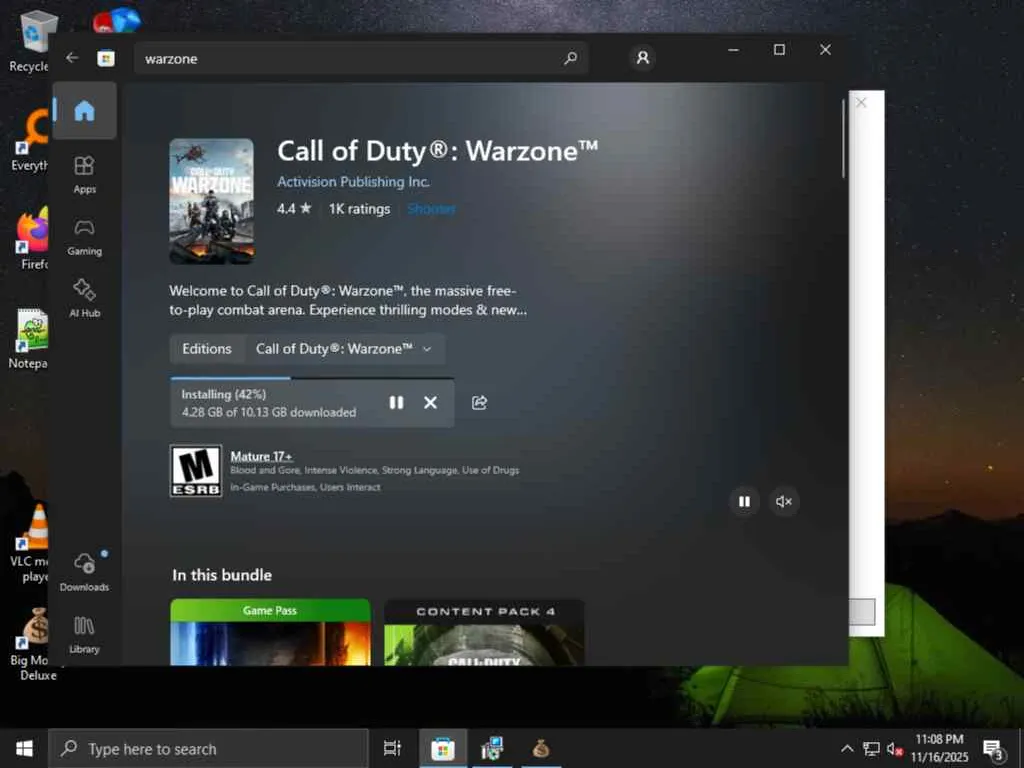The width and height of the screenshot is (1024, 768).
Task: Open the Downloads page in sidebar
Action: [84, 572]
